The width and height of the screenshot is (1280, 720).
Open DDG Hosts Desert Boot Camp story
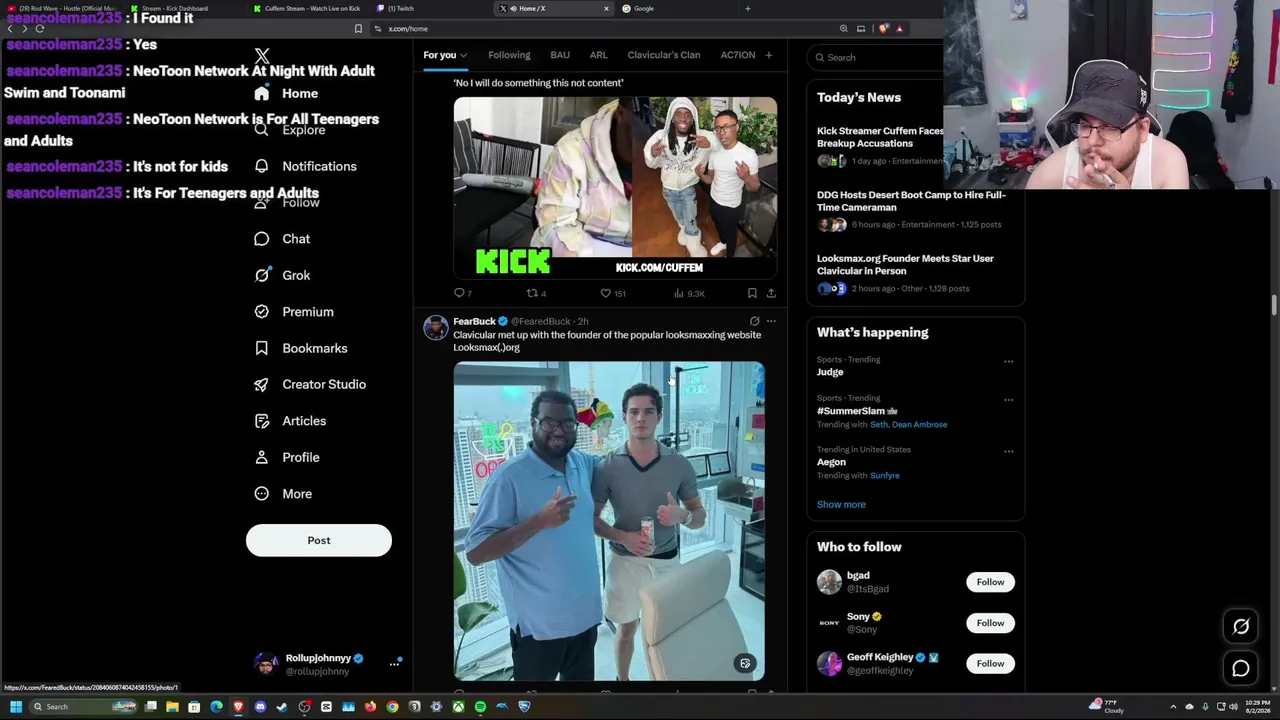pyautogui.click(x=911, y=201)
